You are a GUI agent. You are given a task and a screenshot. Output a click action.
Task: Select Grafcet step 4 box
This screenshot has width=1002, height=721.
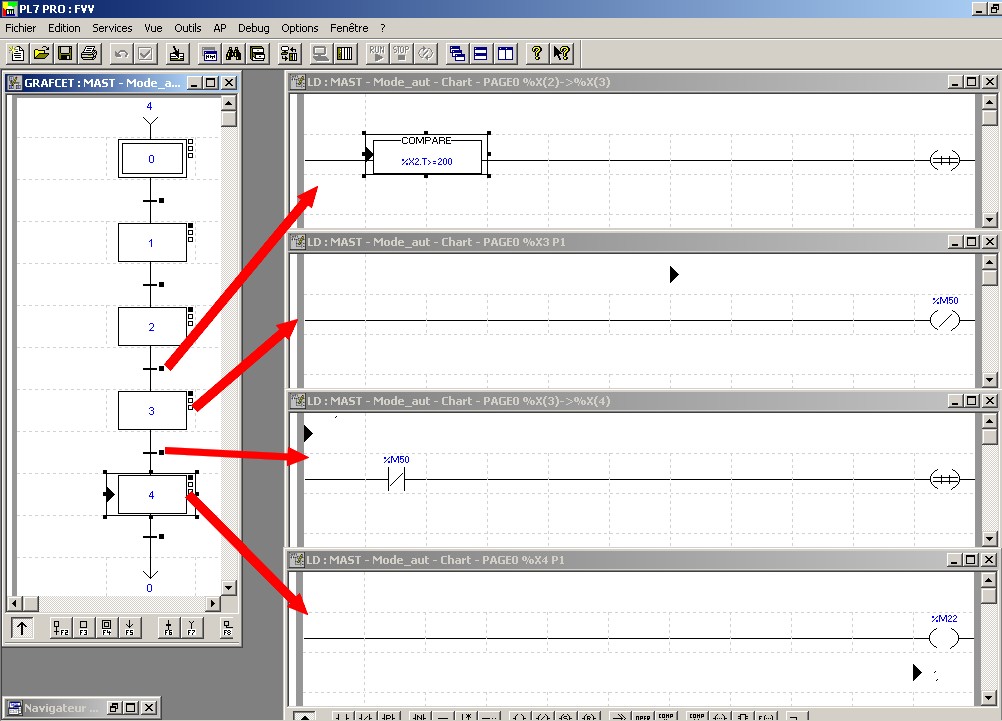tap(152, 495)
